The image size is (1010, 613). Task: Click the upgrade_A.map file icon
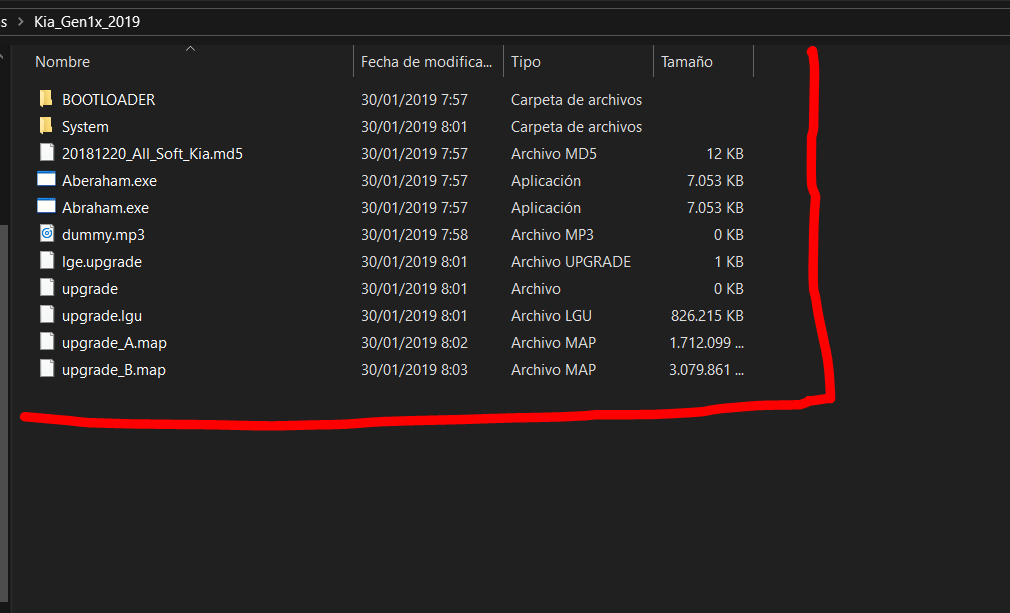[46, 342]
